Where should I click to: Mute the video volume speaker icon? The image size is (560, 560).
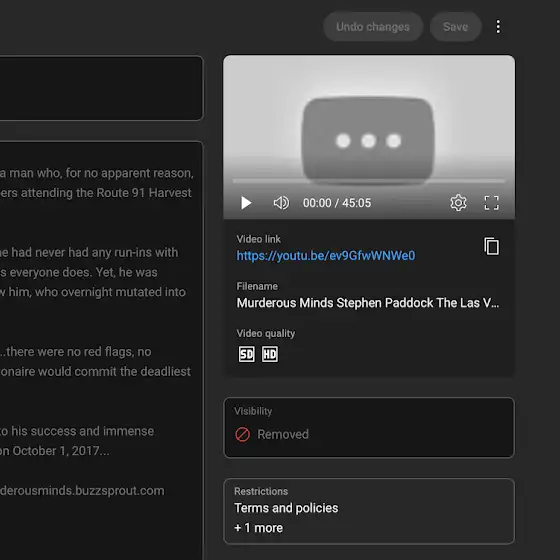281,203
